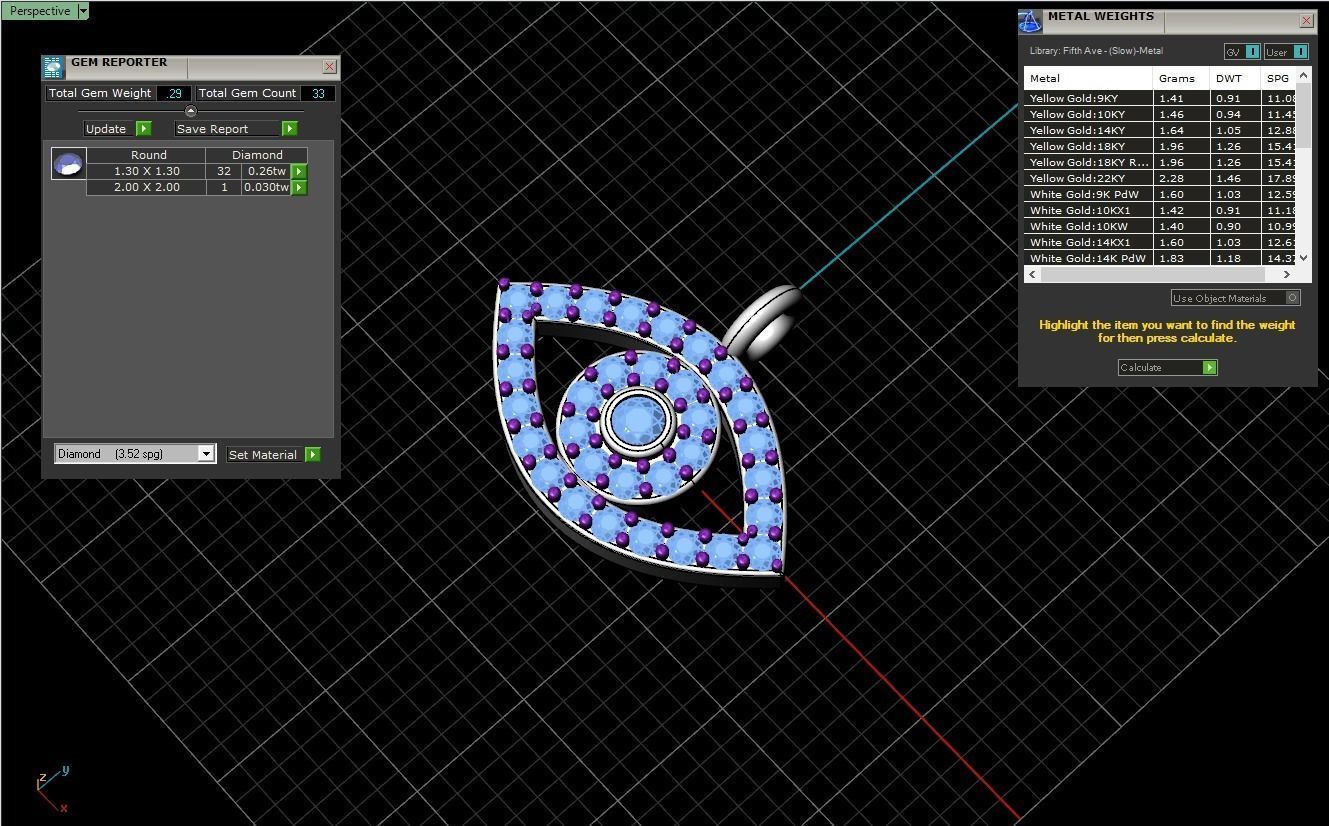Close the Gem Reporter panel
Screen dimensions: 1329x826
click(x=329, y=67)
